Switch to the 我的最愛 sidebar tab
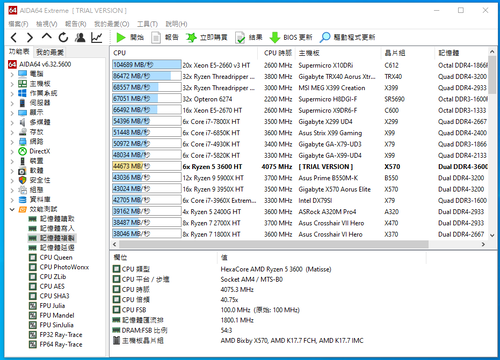500x360 pixels. [50, 52]
